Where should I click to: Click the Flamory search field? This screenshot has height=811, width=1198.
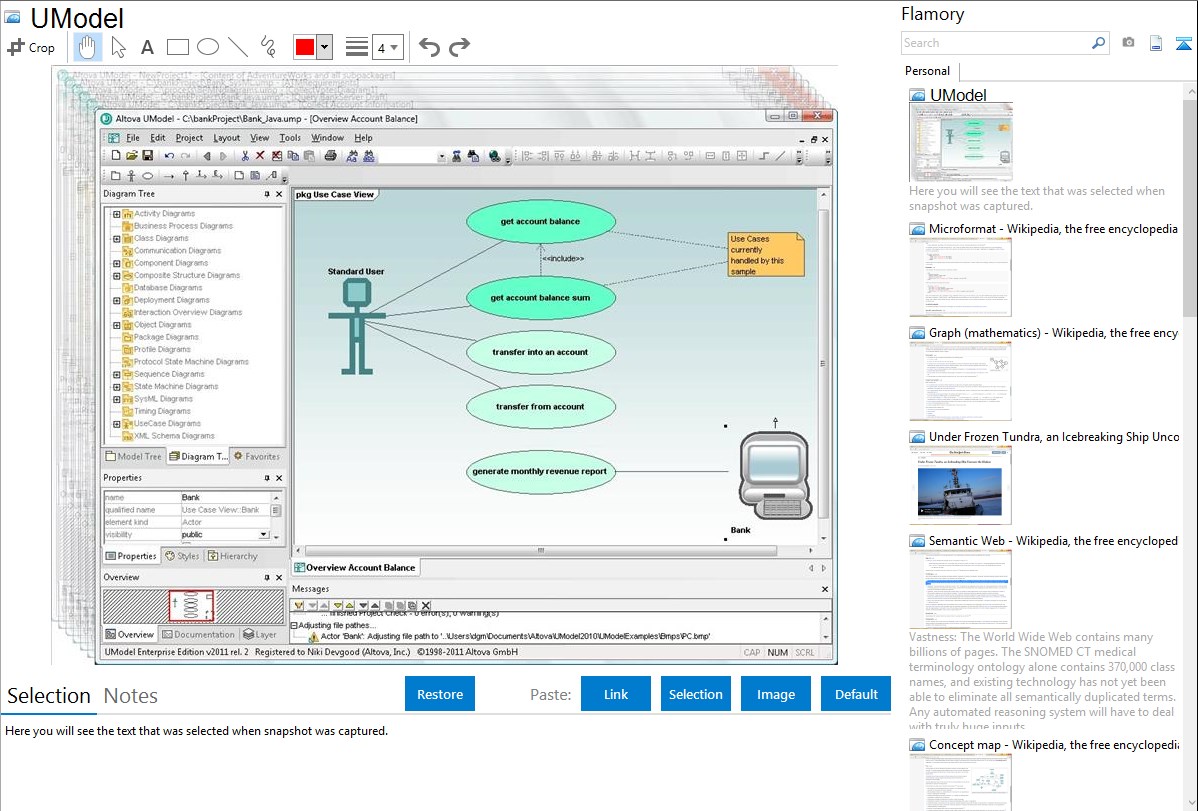[995, 43]
